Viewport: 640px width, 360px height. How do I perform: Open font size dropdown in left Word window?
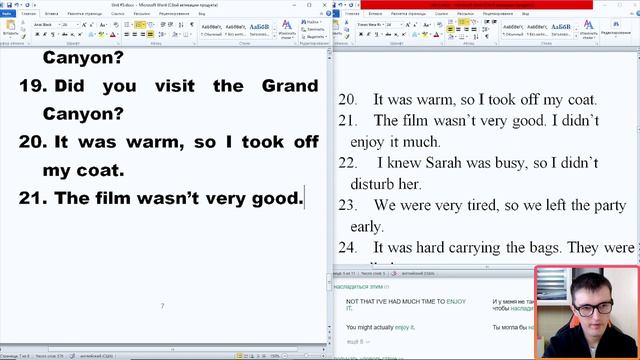point(78,25)
